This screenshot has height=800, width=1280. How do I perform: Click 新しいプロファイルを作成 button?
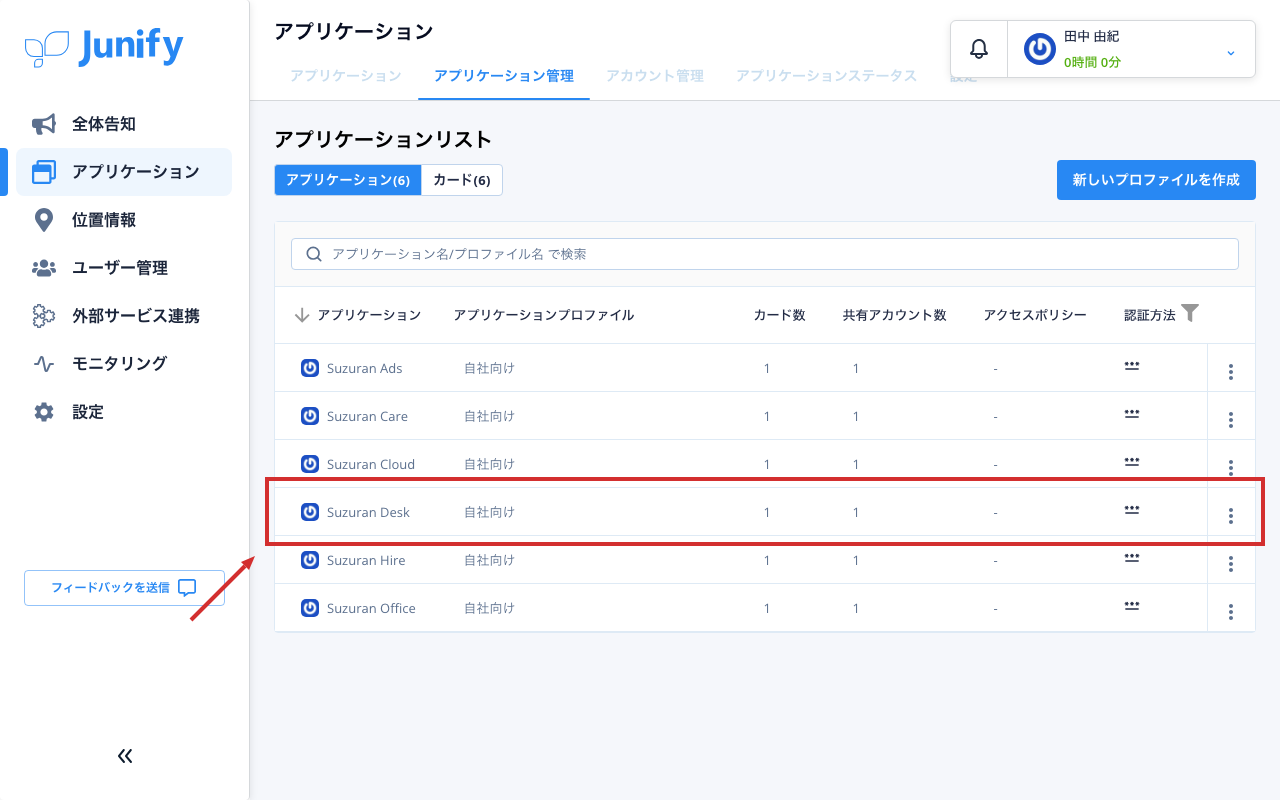click(x=1156, y=180)
